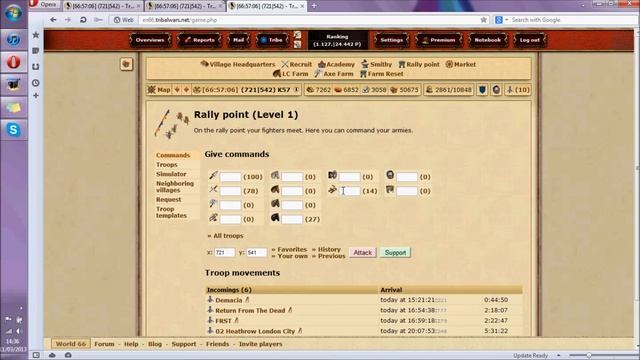The height and width of the screenshot is (360, 640).
Task: Click the small button left of quickbar
Action: click(x=126, y=64)
